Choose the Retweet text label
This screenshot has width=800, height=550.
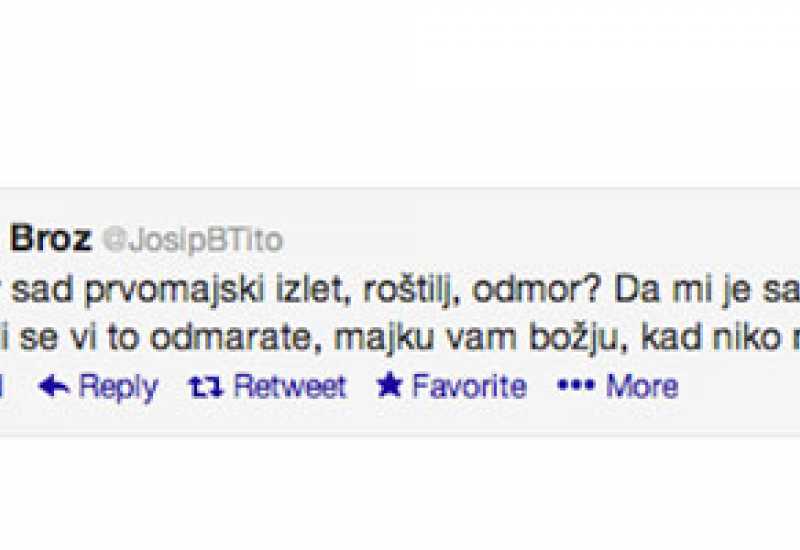(290, 386)
